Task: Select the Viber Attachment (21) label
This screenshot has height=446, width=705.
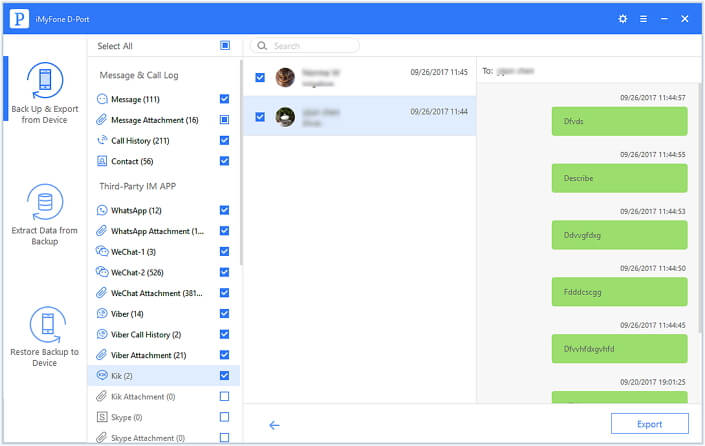Action: tap(149, 355)
